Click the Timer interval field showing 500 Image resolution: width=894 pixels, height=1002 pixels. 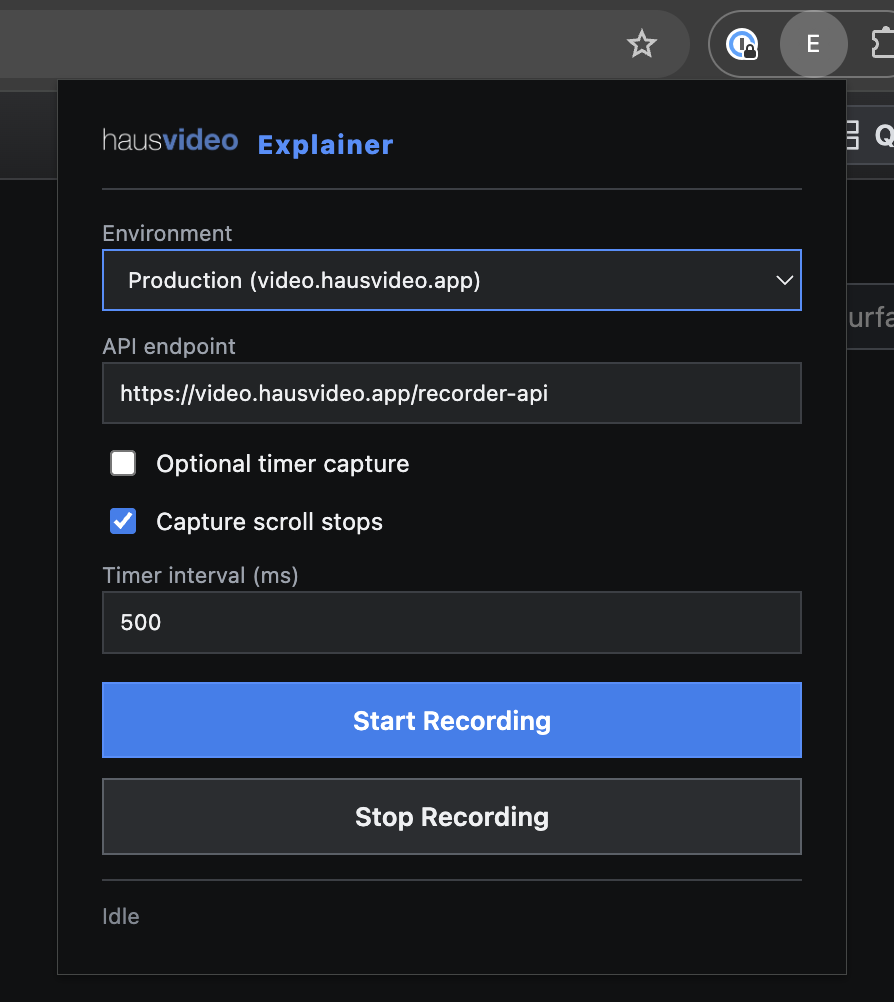[x=452, y=622]
